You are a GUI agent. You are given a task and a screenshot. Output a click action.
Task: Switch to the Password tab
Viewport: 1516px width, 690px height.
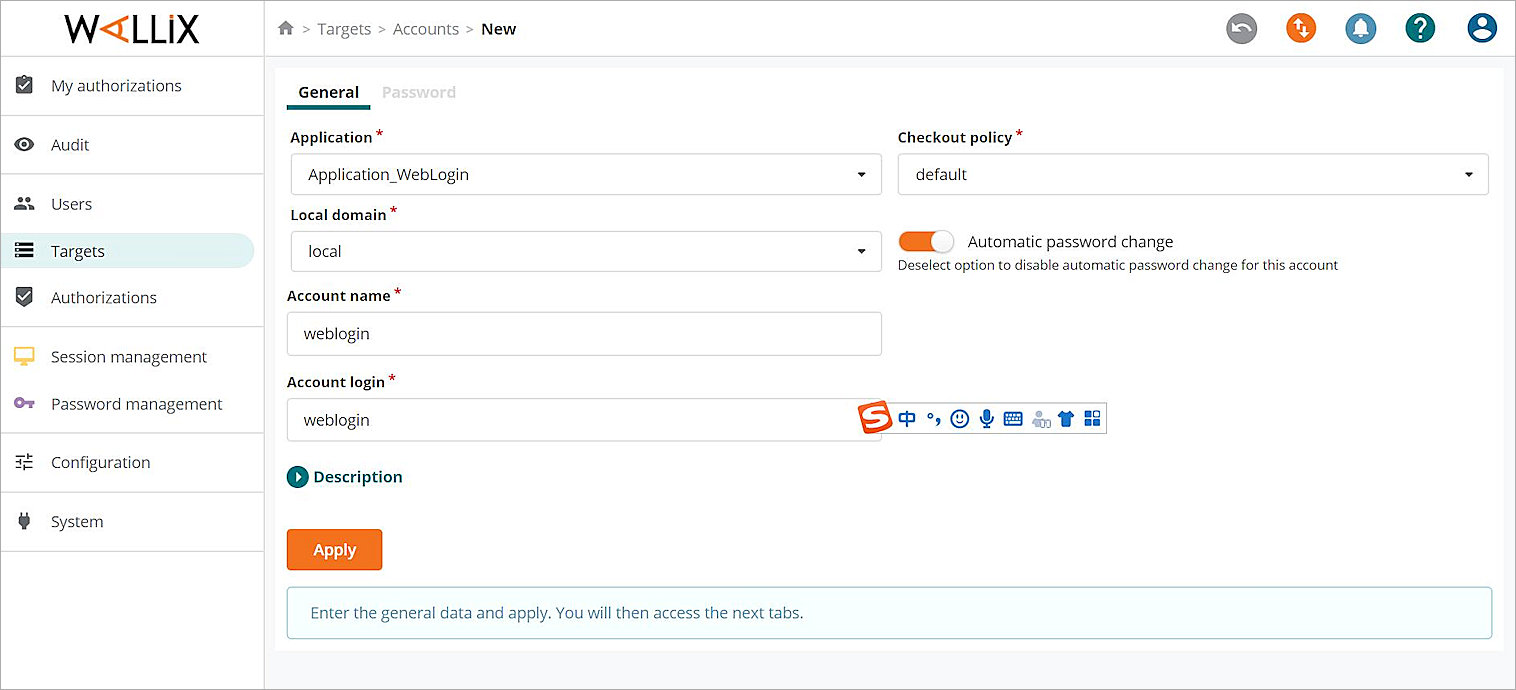tap(418, 91)
